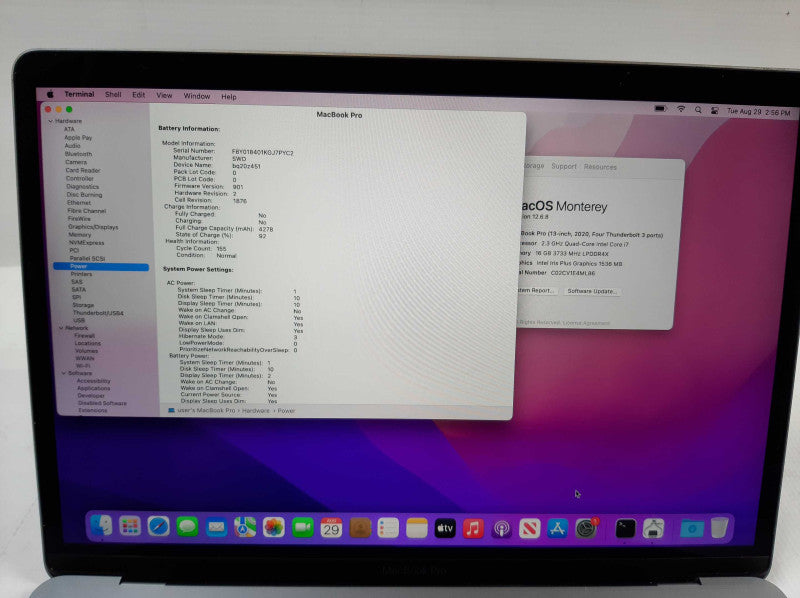Click user's MacBook Pro in path bar
800x598 pixels.
click(x=206, y=410)
